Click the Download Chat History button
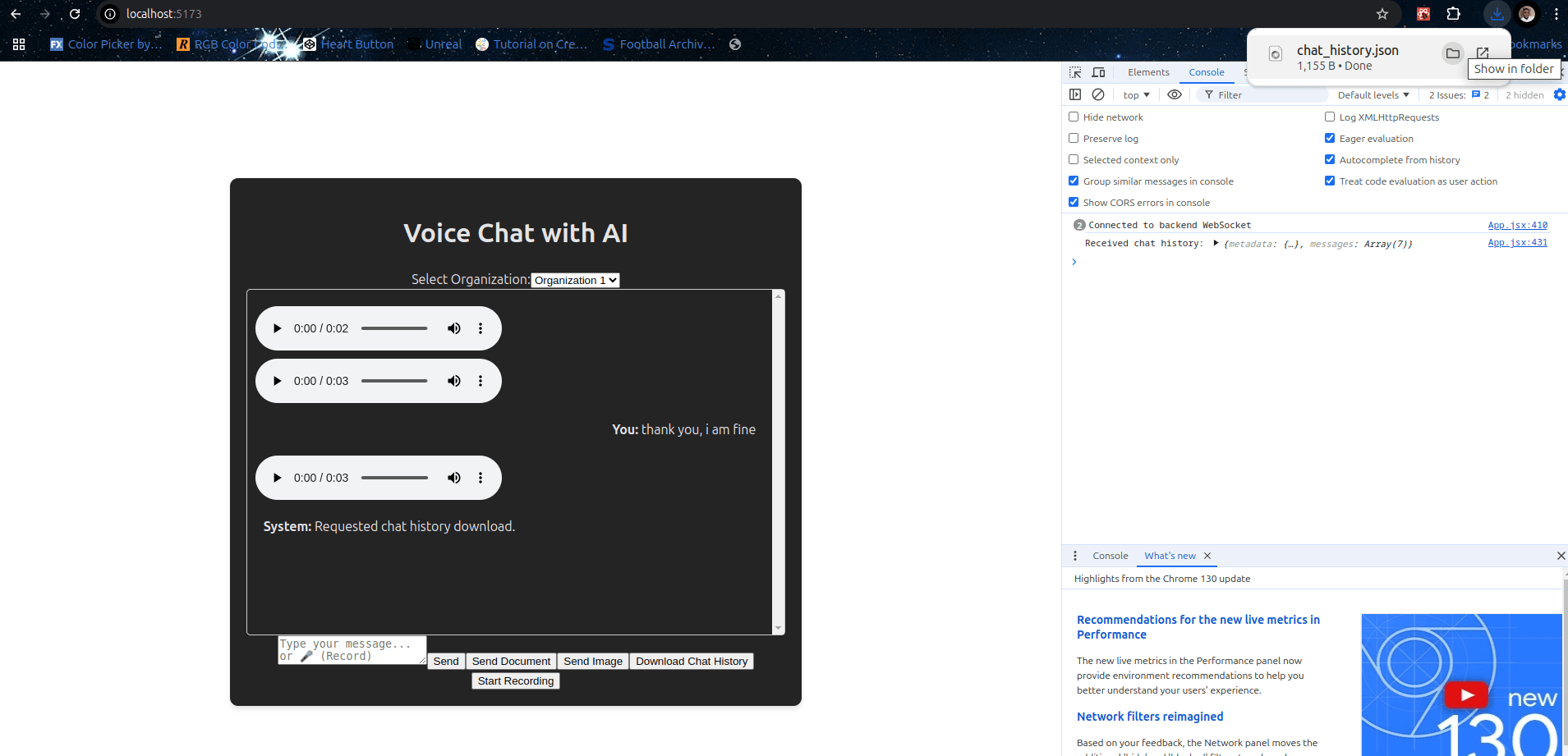This screenshot has height=756, width=1568. point(692,661)
